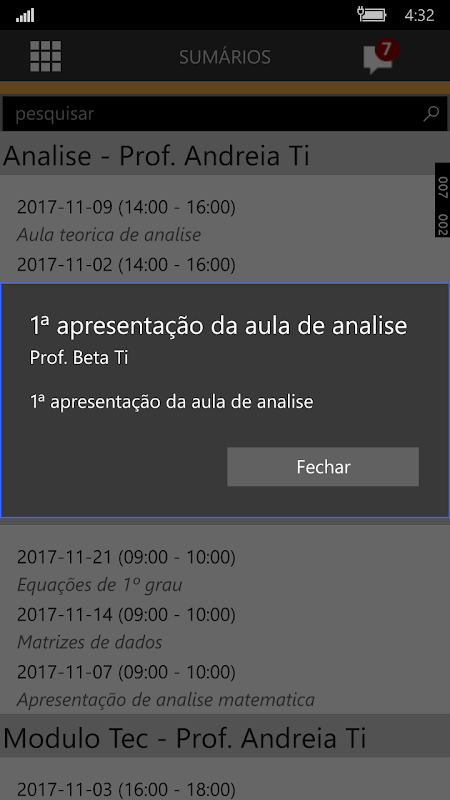Open summary 'Equações de 1º grau'

click(99, 585)
